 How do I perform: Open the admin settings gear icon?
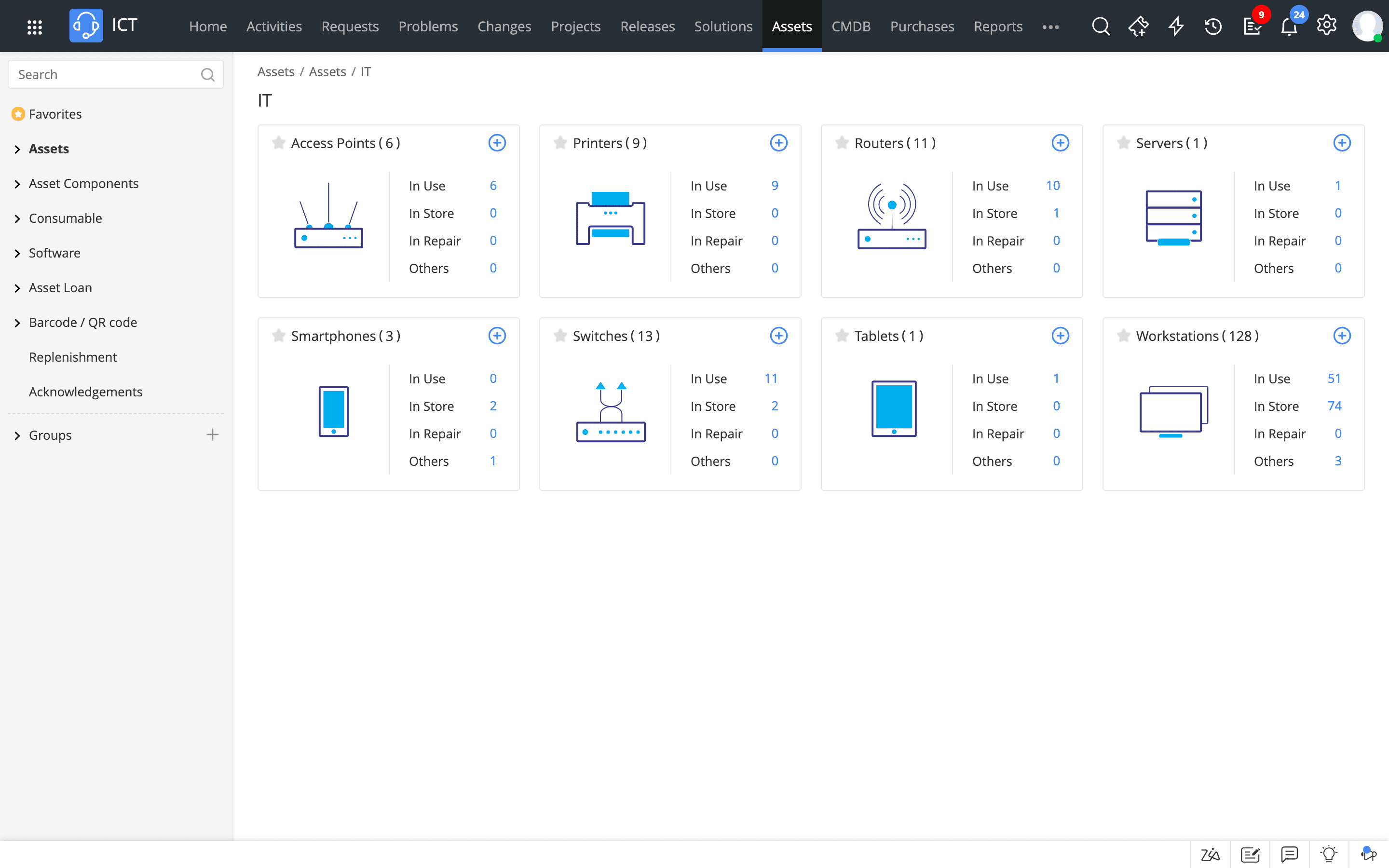[1326, 25]
